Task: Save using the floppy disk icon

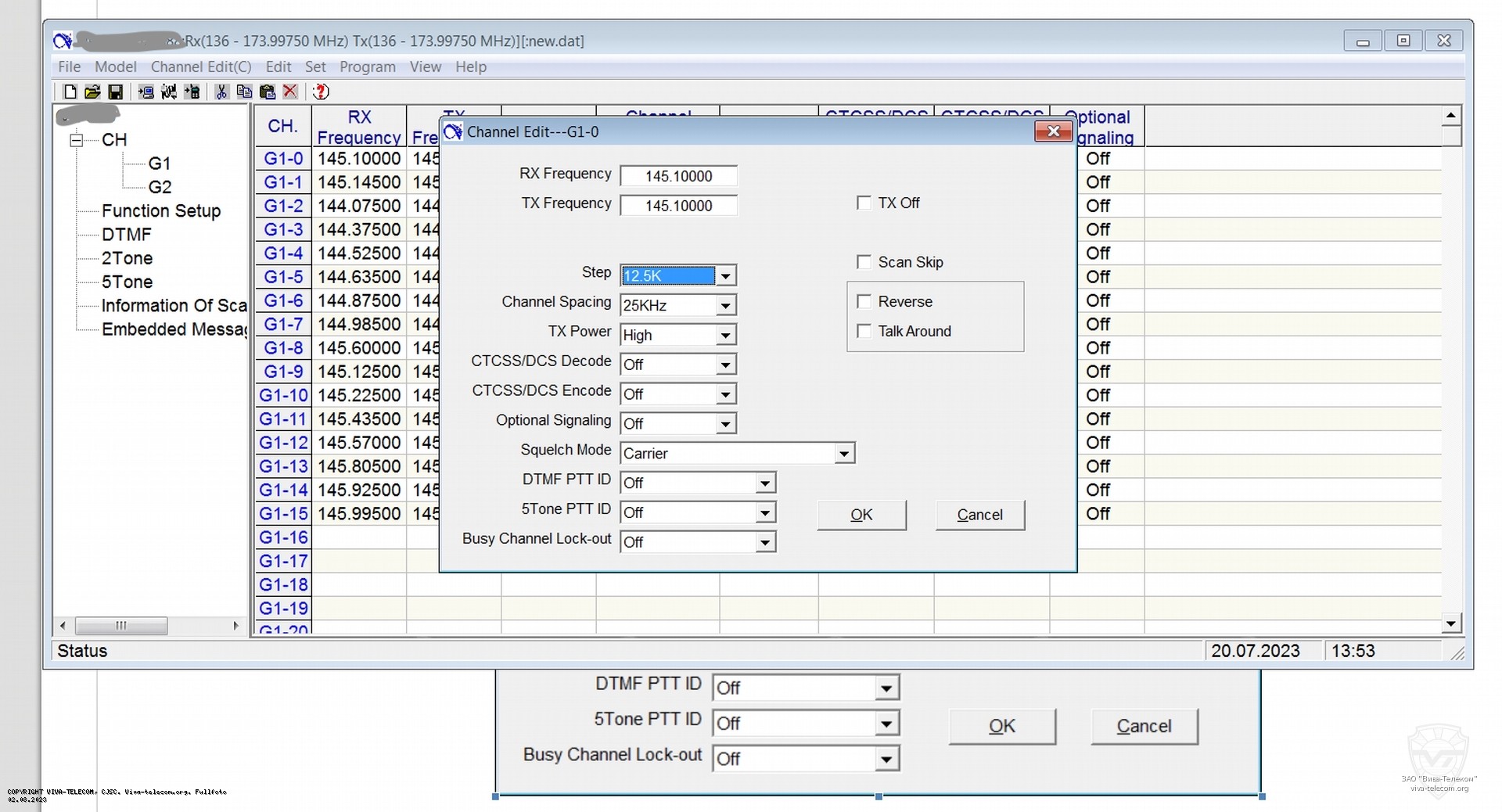Action: click(x=115, y=92)
